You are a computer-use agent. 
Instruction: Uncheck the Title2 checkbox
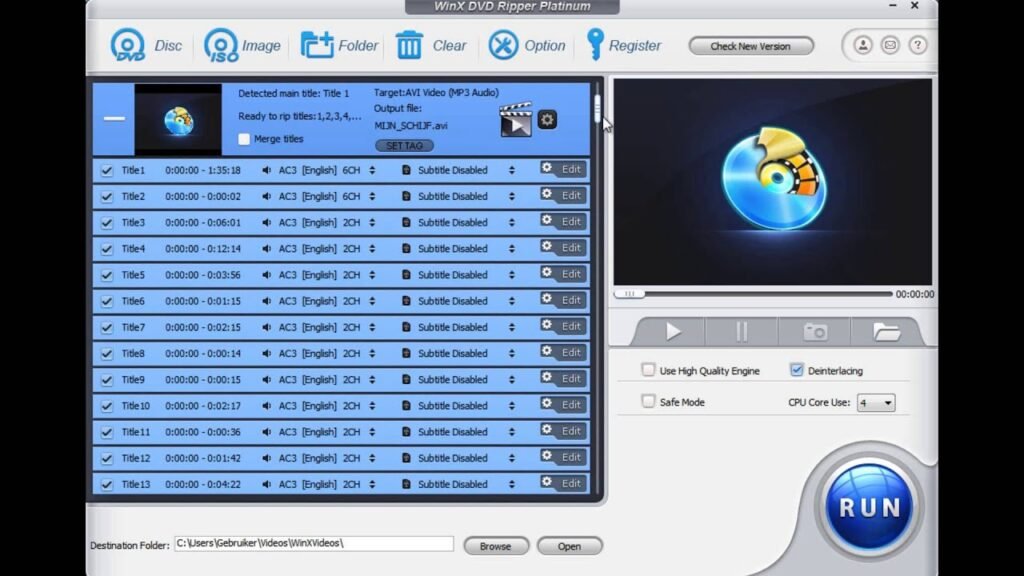coord(106,197)
